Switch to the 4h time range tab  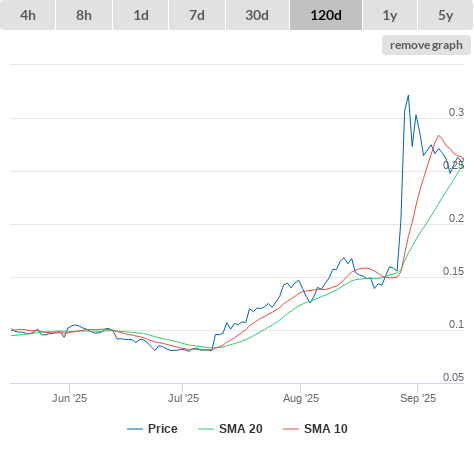pyautogui.click(x=28, y=15)
